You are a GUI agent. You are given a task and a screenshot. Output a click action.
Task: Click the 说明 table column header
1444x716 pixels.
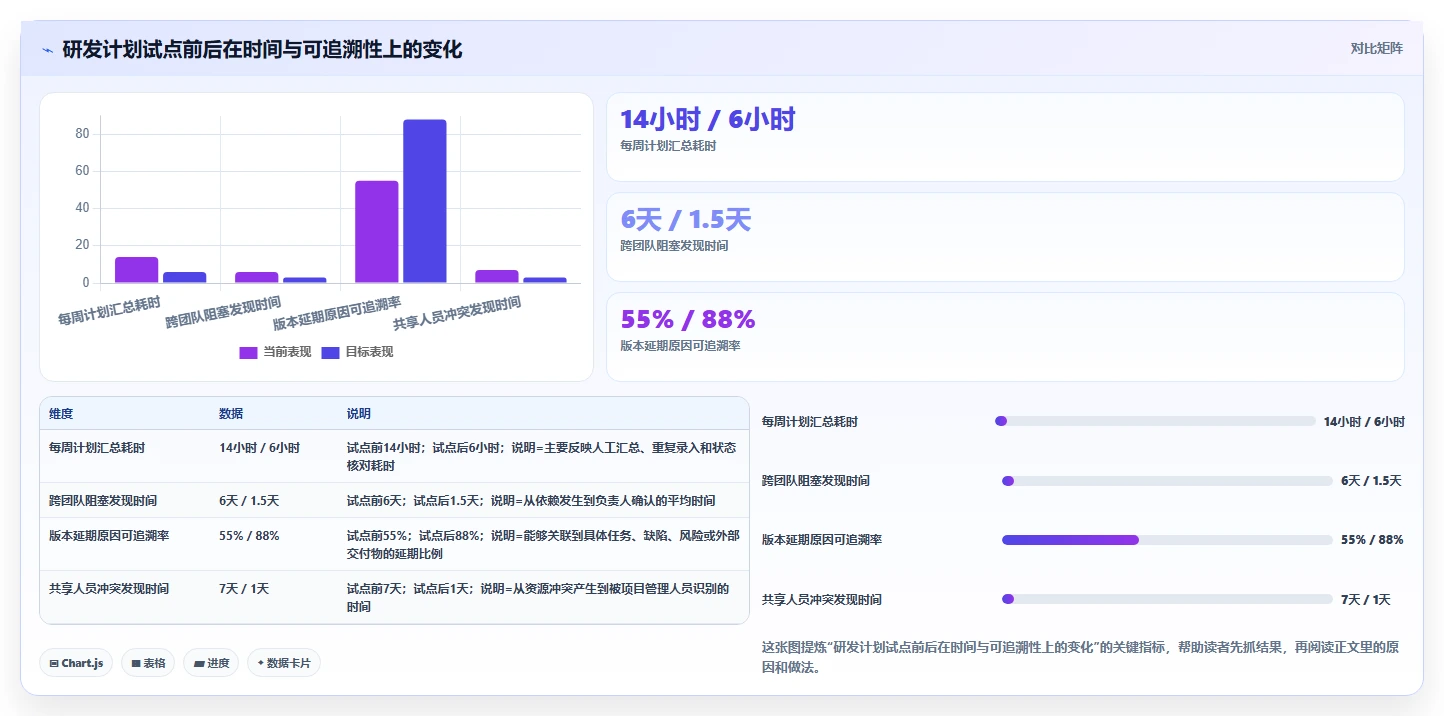(x=359, y=414)
